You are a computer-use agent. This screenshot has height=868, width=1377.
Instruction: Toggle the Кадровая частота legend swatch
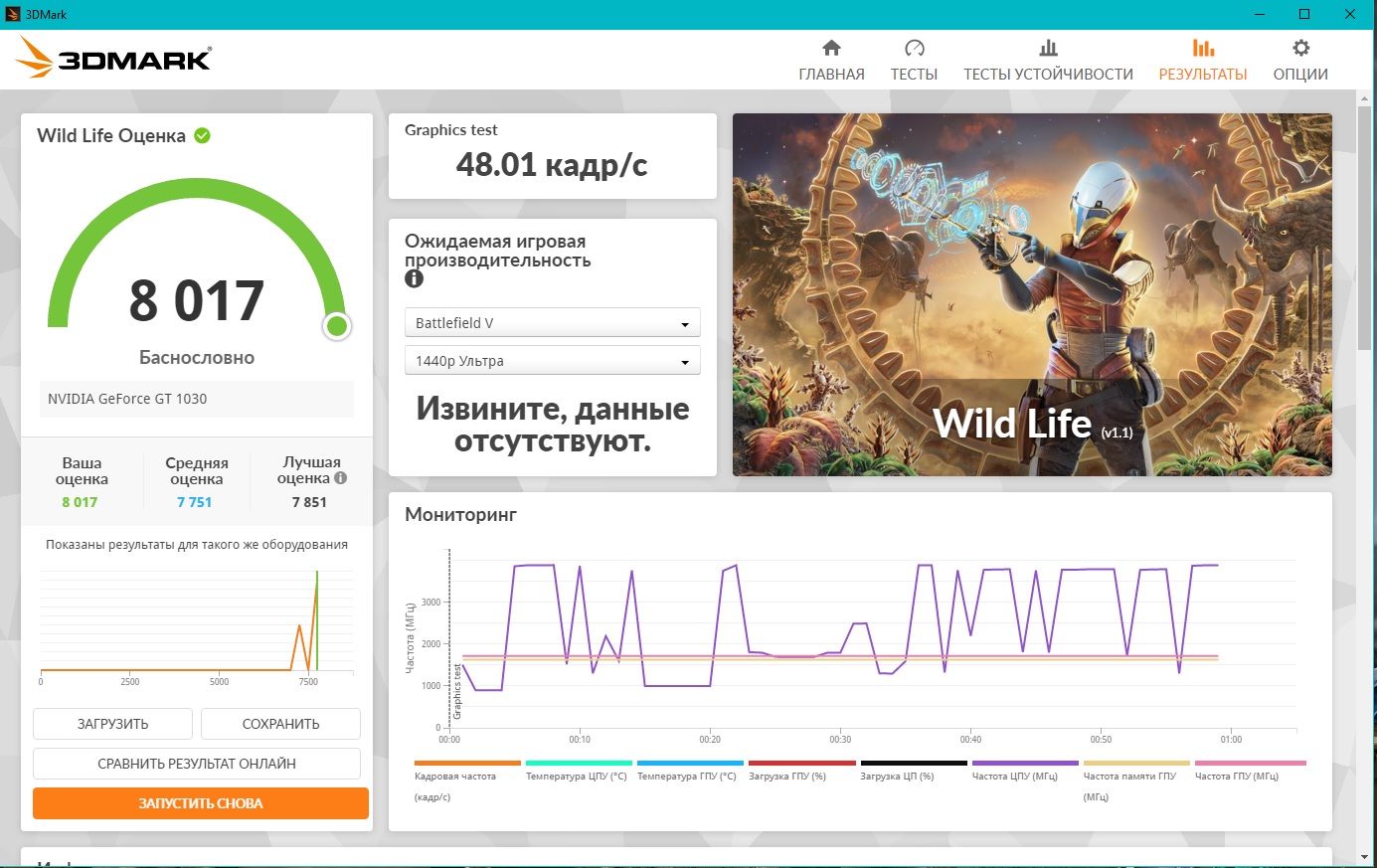467,764
